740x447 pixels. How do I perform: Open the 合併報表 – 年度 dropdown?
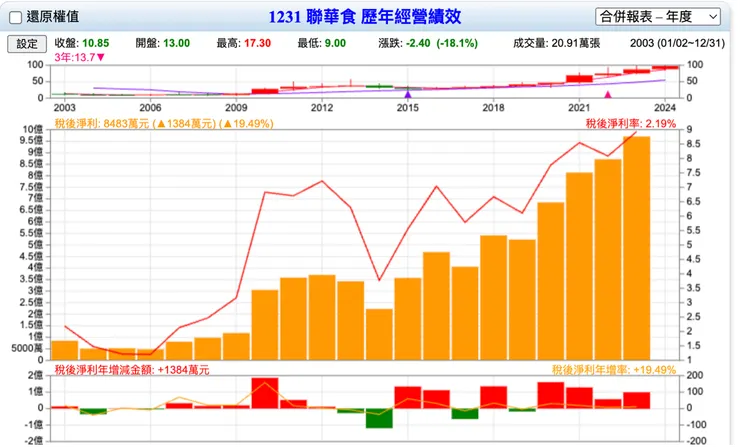658,17
